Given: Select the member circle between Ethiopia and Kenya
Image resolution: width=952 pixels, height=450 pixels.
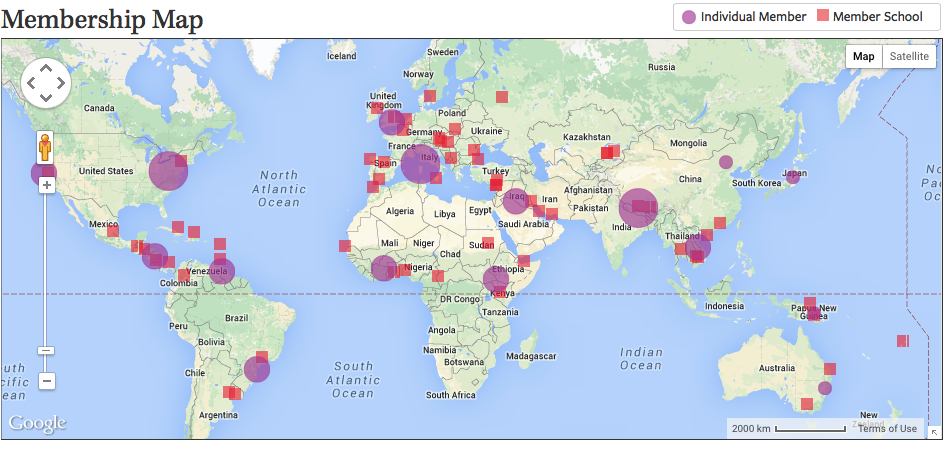Looking at the screenshot, I should point(495,279).
